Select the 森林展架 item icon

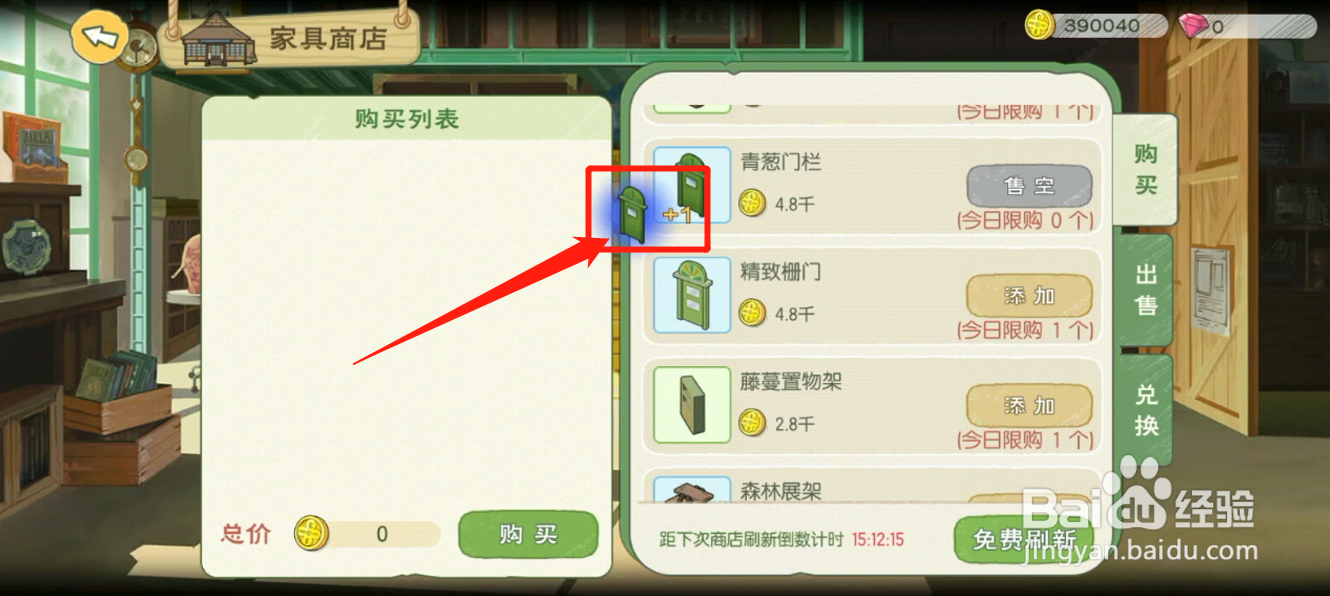point(692,489)
